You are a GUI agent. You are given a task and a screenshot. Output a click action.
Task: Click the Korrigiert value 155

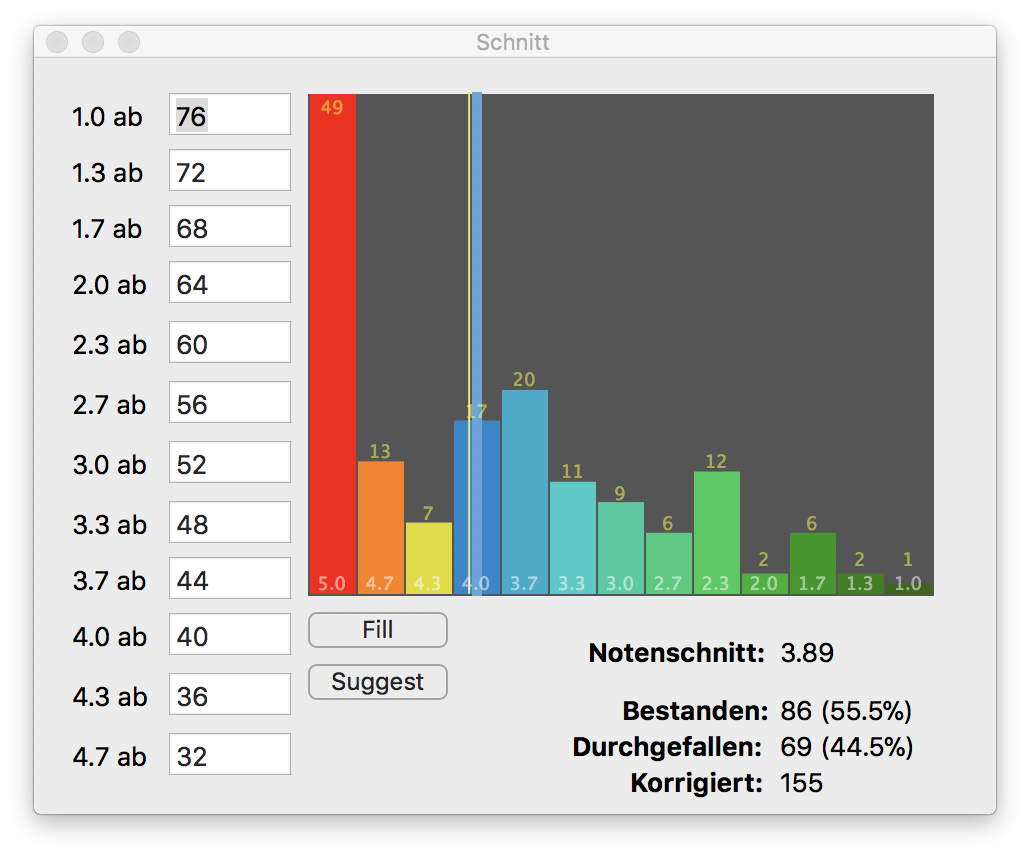point(801,783)
